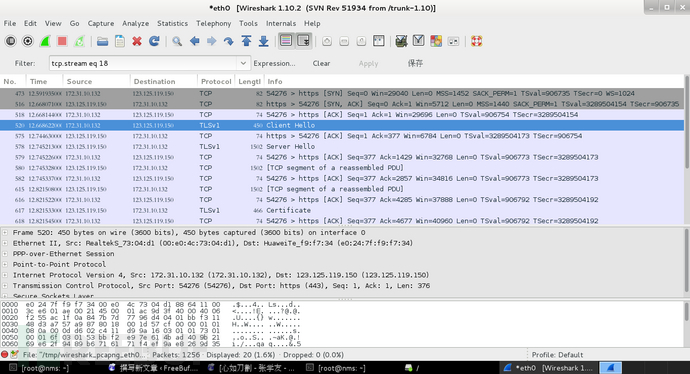This screenshot has width=690, height=374.
Task: Click capture file comments status icon
Action: point(14,354)
